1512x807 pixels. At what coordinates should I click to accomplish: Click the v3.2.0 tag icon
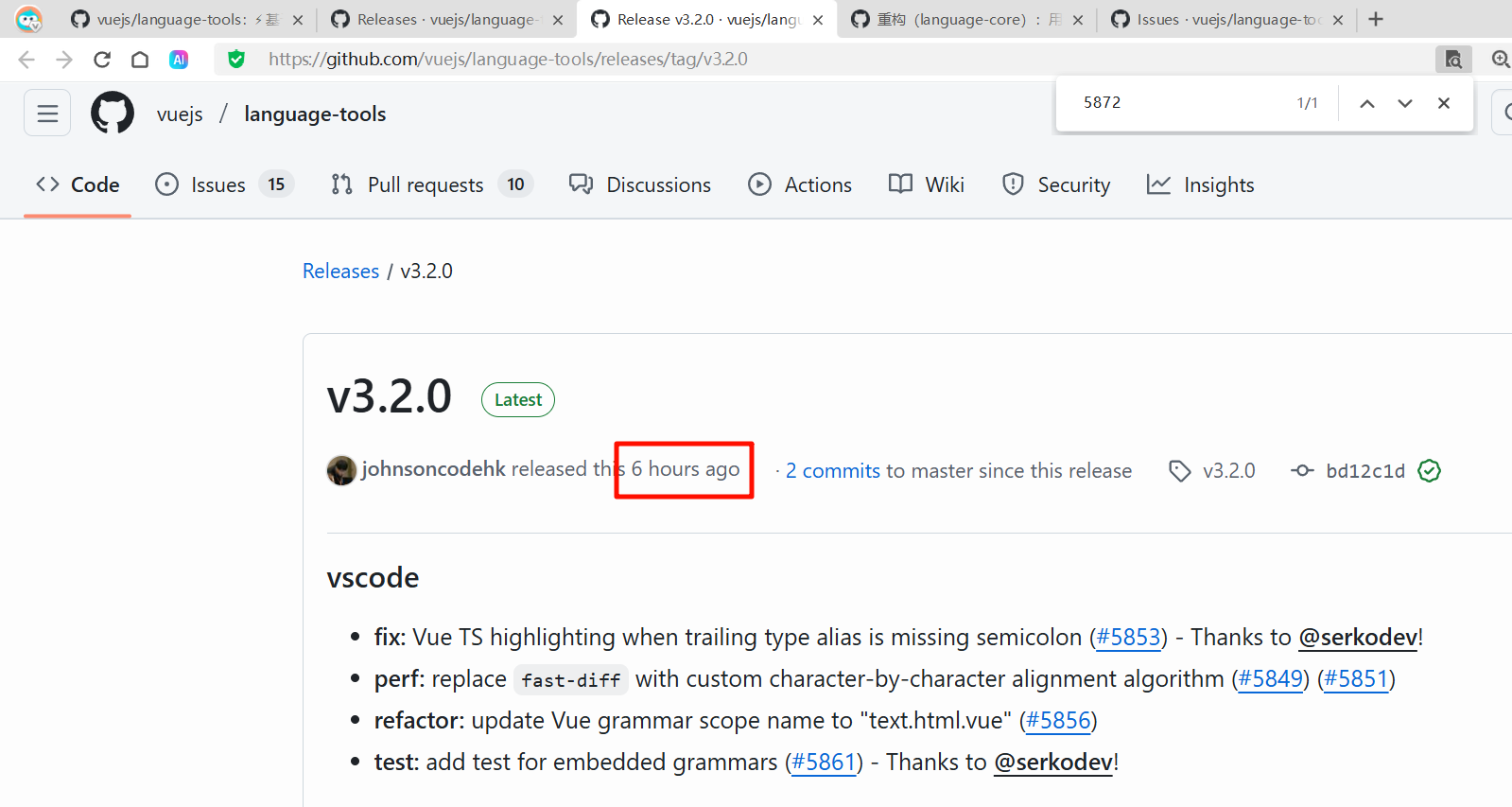1179,470
